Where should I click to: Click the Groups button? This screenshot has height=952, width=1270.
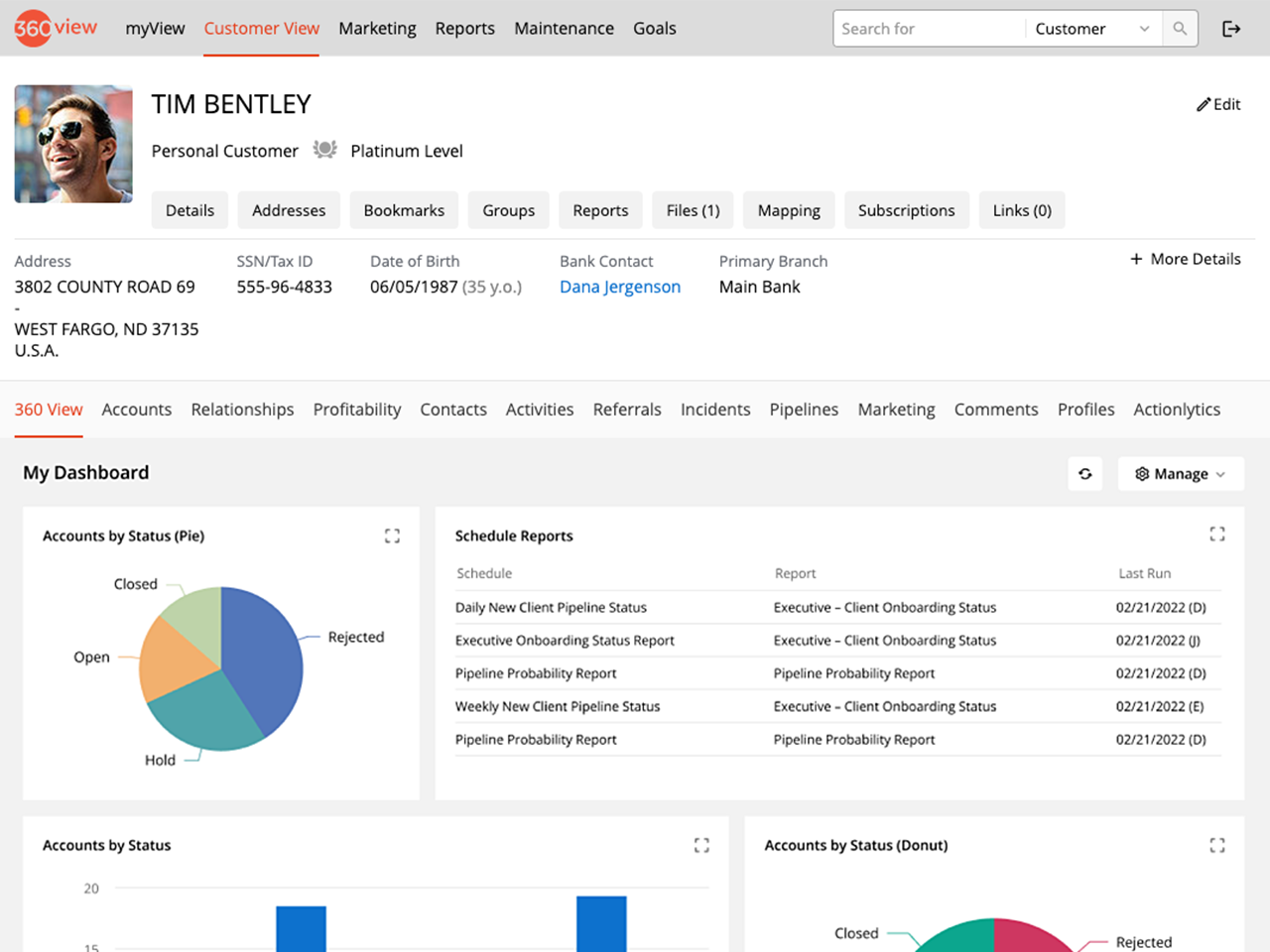(509, 210)
